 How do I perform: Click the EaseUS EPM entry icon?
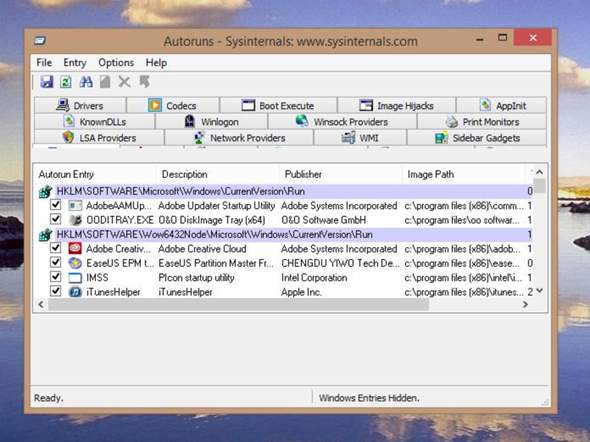pyautogui.click(x=75, y=263)
